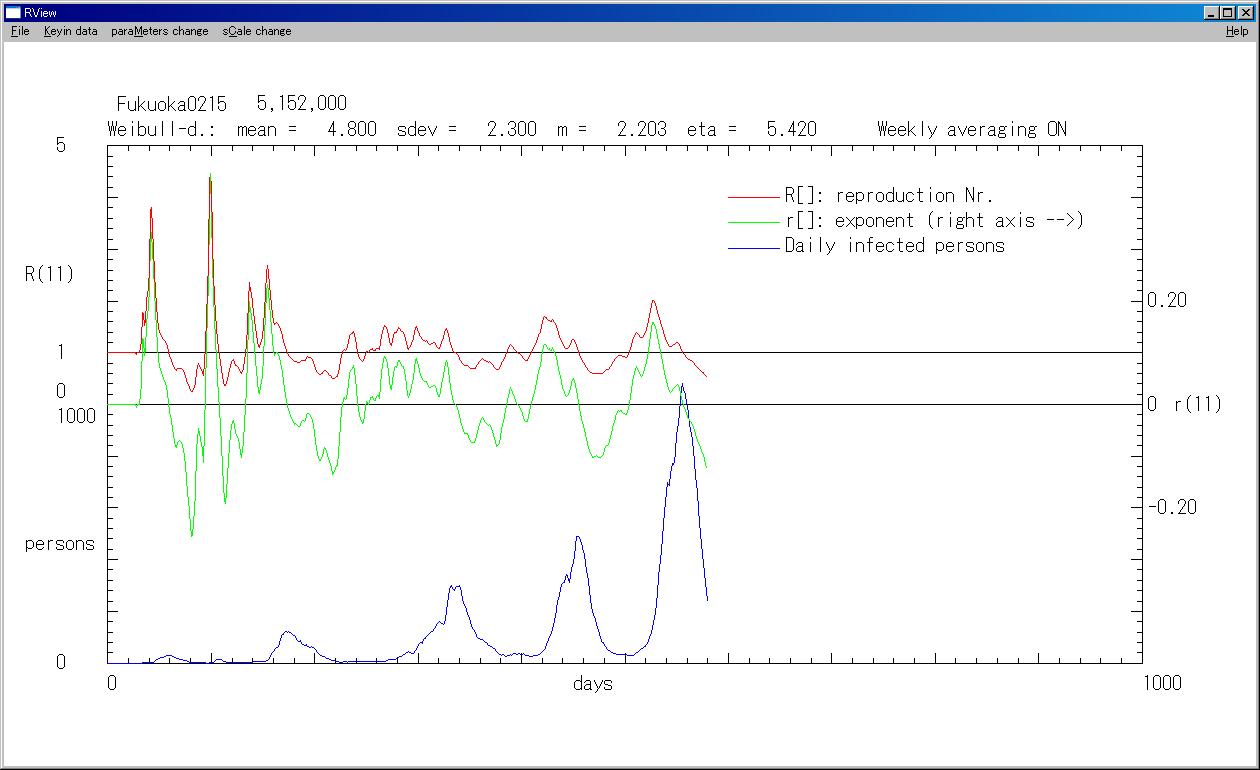Screen dimensions: 1260x770
Task: Open the paraMeters change menu
Action: pyautogui.click(x=160, y=31)
